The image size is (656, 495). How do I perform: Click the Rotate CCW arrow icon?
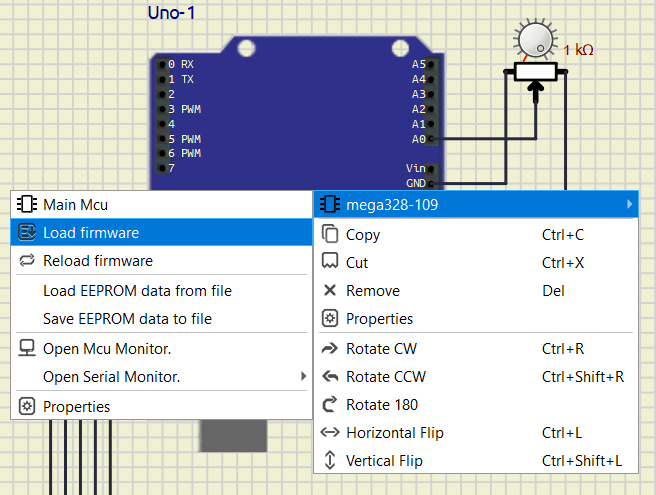330,377
